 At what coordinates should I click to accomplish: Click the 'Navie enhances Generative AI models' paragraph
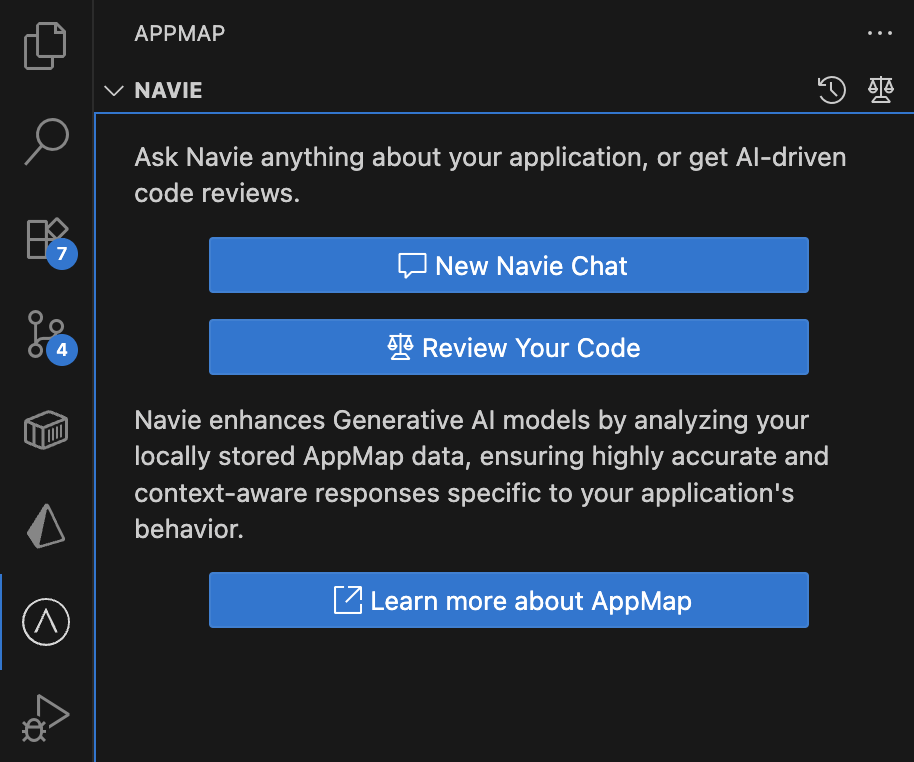pyautogui.click(x=481, y=475)
